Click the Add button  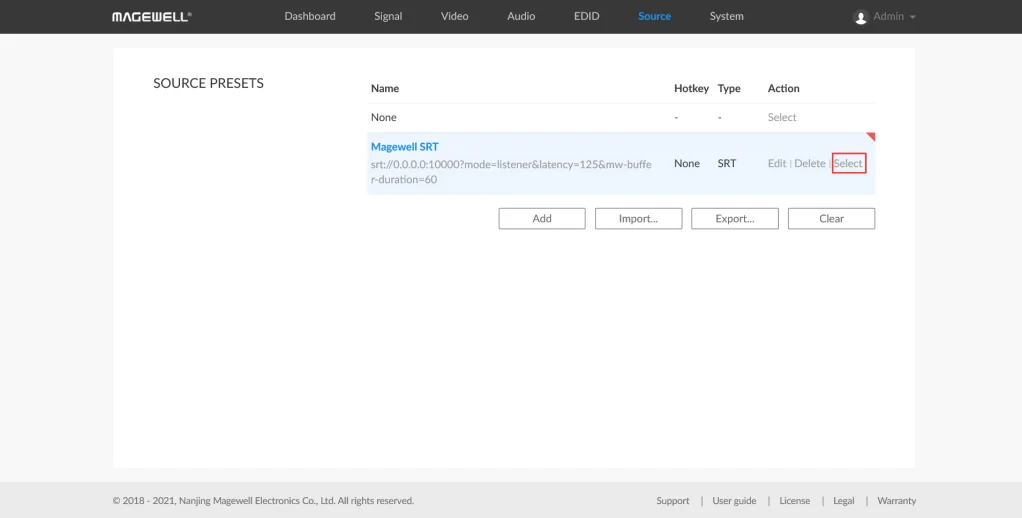pos(542,219)
